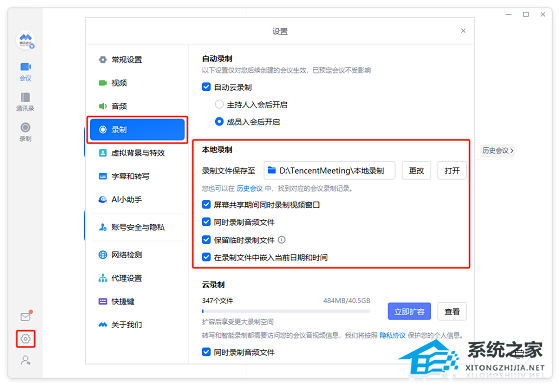Select 成员入会后开启 radio option
Screen dimensions: 560x386
(x=219, y=121)
